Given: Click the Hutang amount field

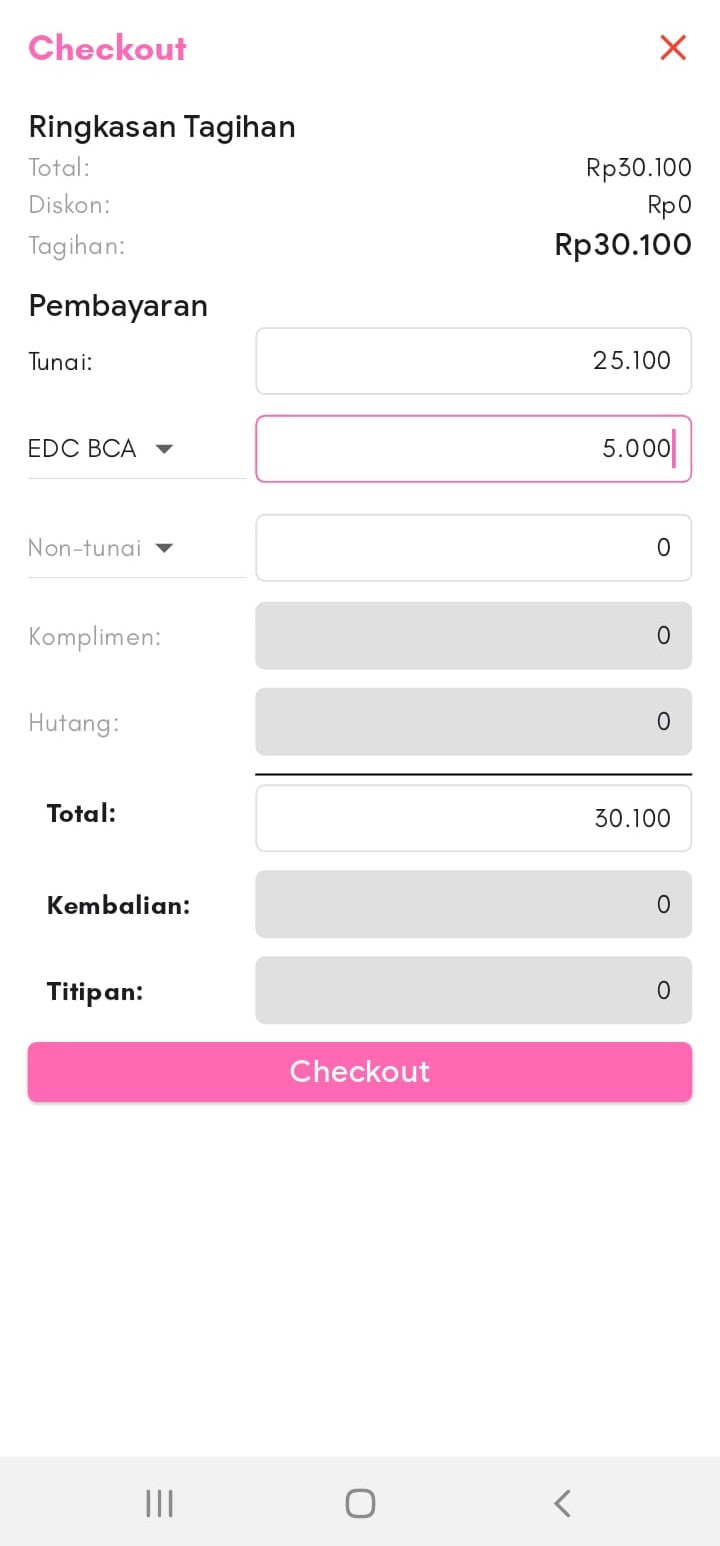Looking at the screenshot, I should click(x=473, y=722).
